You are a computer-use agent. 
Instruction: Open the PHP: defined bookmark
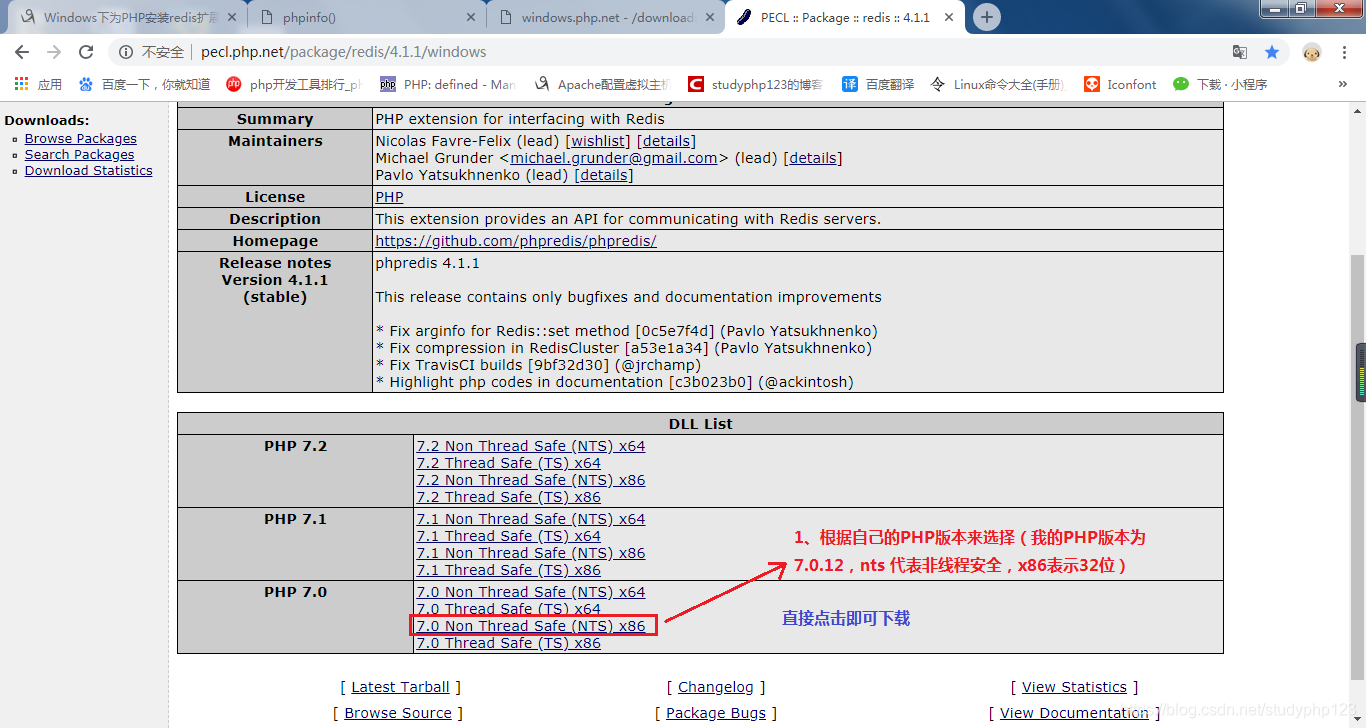point(447,84)
